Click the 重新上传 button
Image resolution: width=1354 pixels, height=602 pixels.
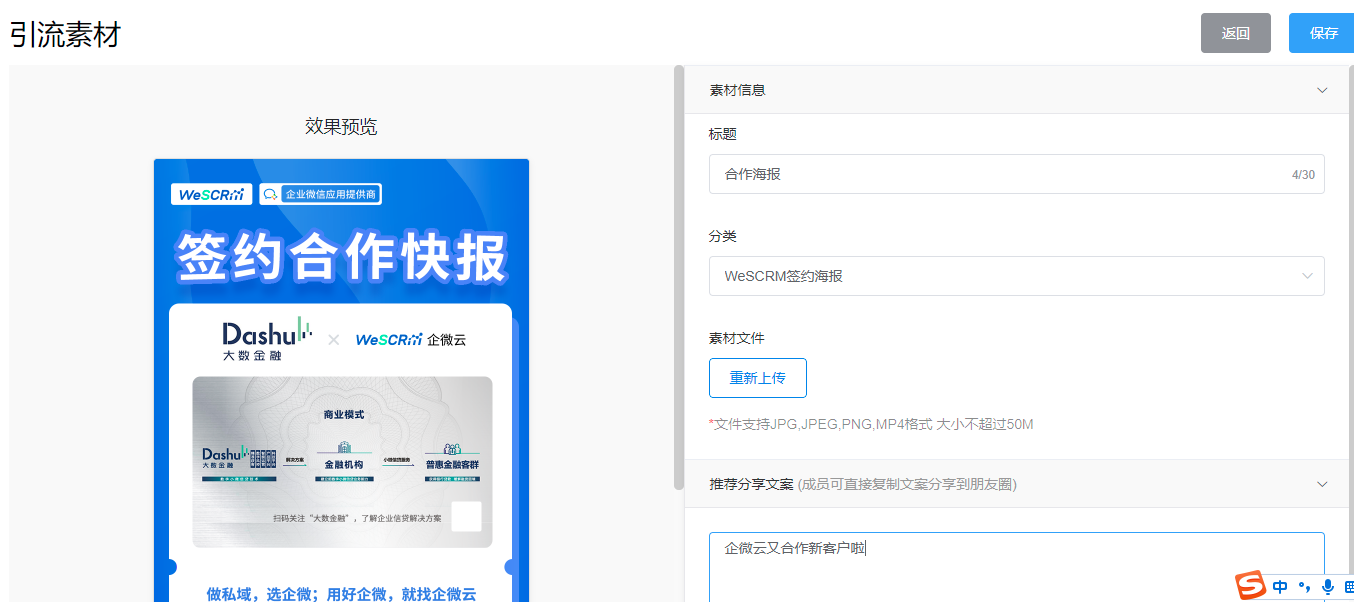point(757,378)
